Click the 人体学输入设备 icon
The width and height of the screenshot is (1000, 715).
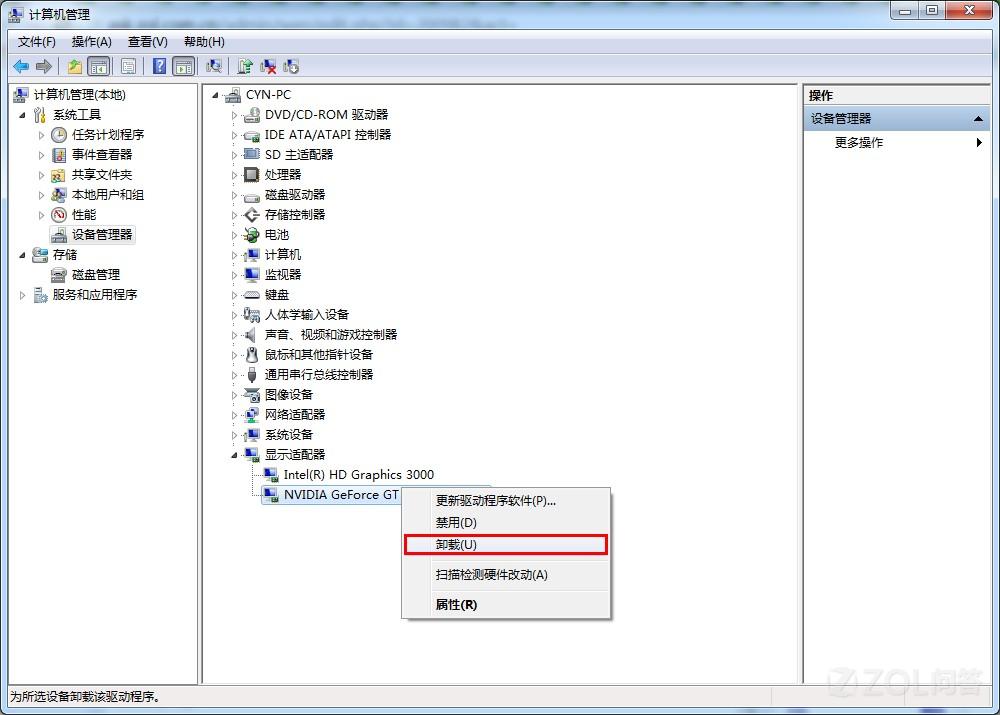[252, 314]
